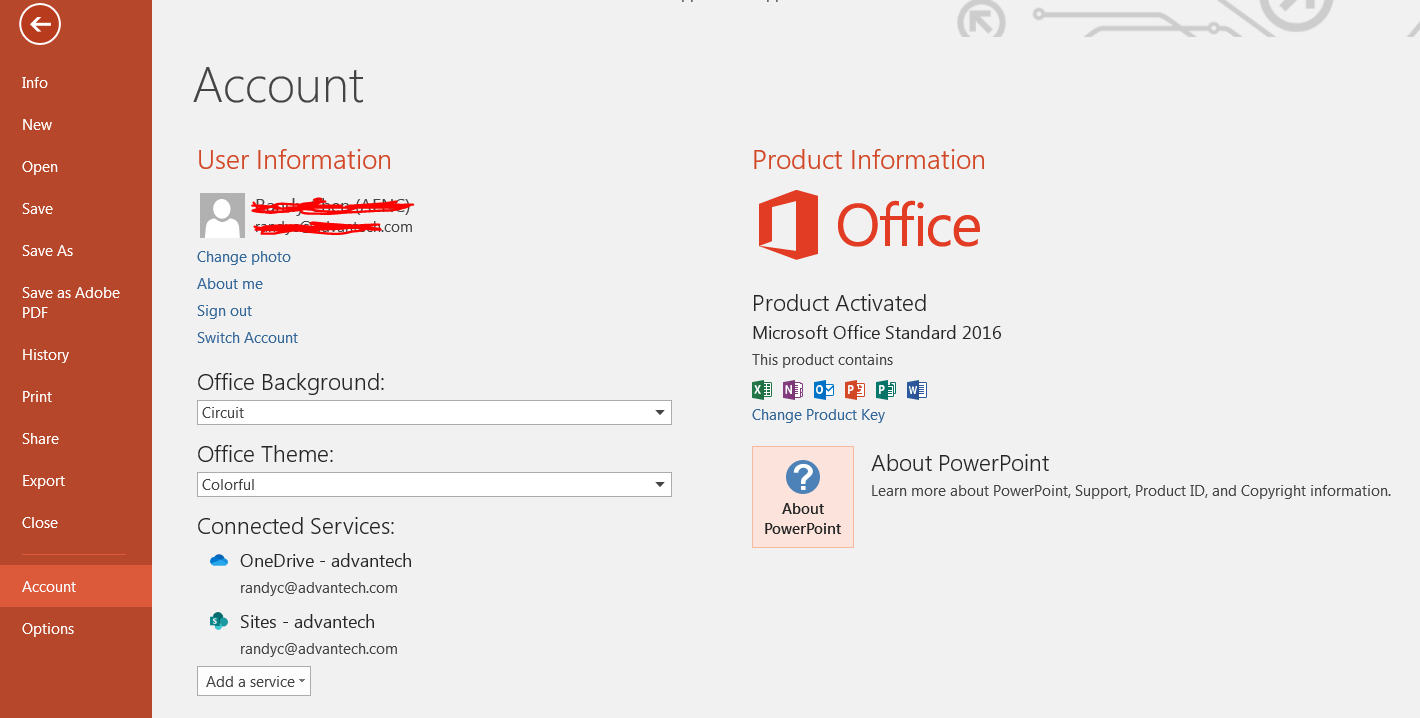Open the Share page
Screen dimensions: 1420x718
(76, 439)
